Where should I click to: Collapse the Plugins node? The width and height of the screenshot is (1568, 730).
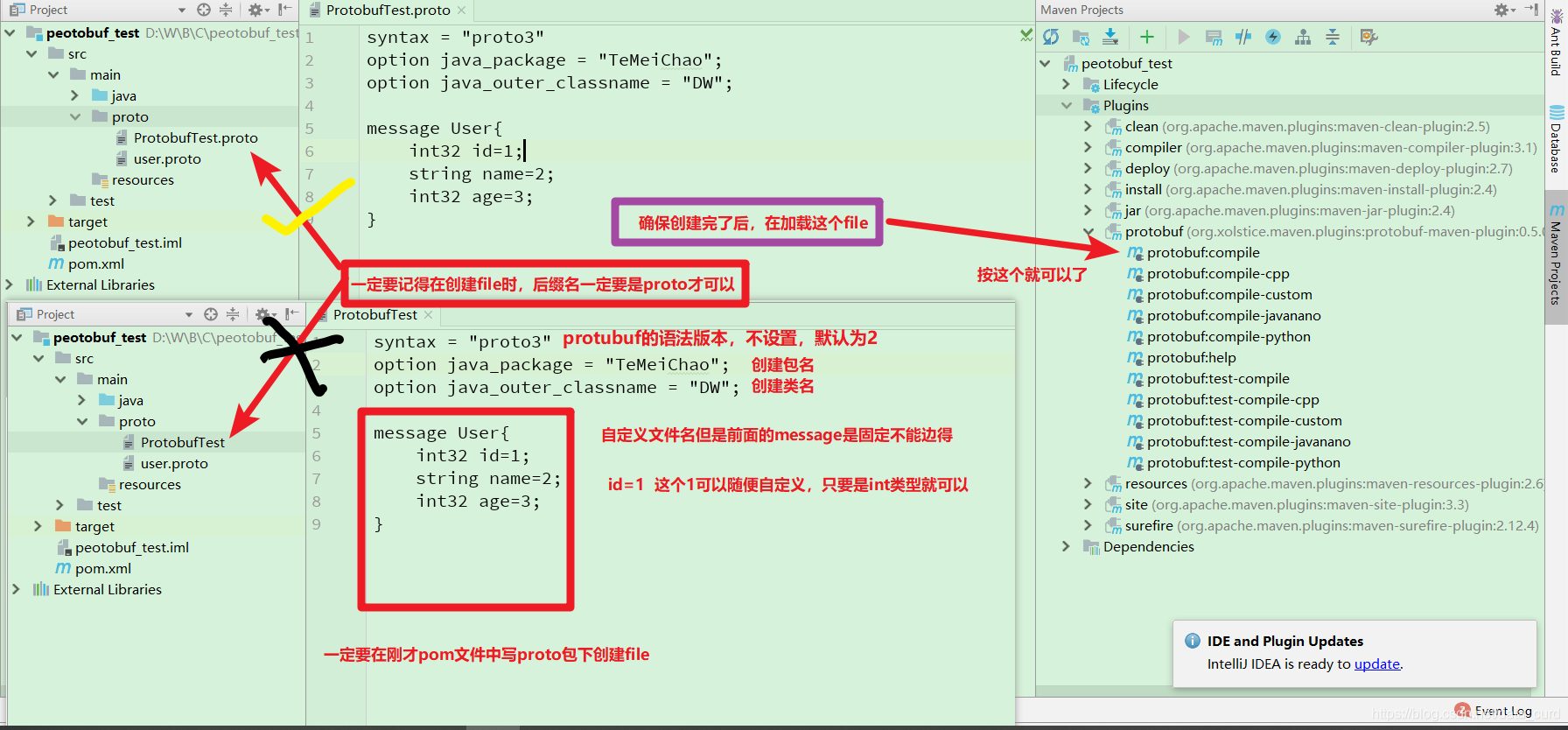[x=1066, y=106]
